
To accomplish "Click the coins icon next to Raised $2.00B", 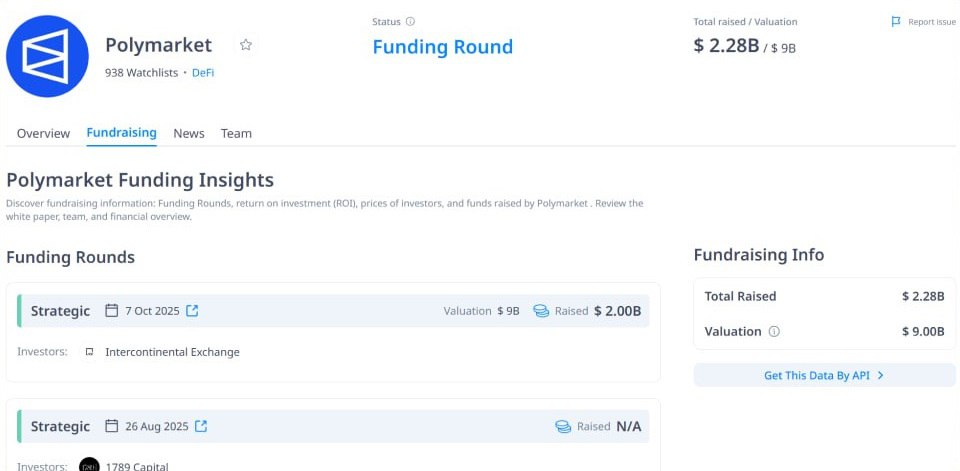I will click(x=541, y=311).
